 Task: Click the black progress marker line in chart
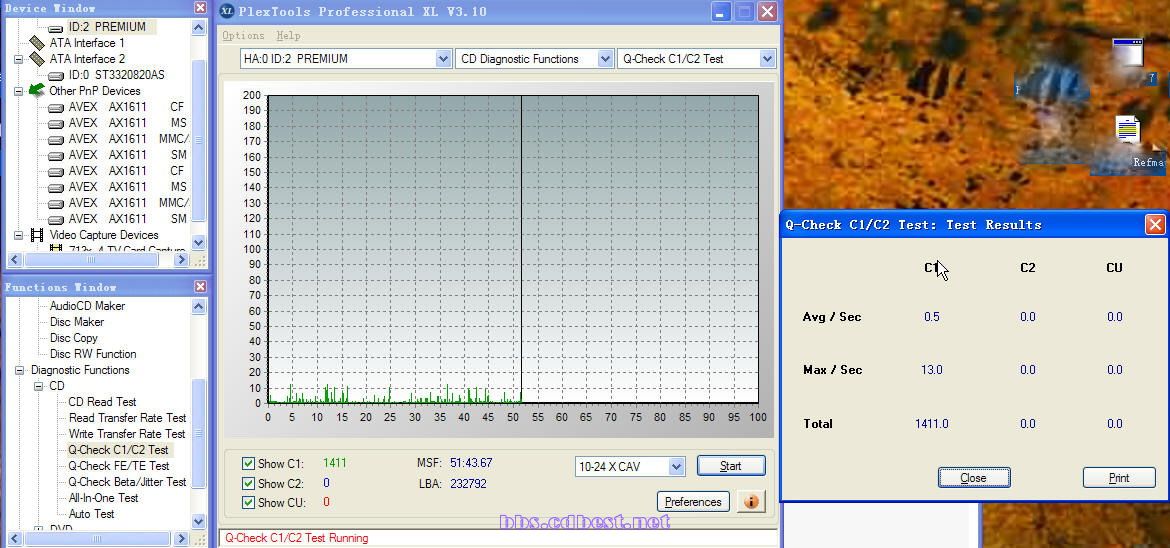coord(521,249)
